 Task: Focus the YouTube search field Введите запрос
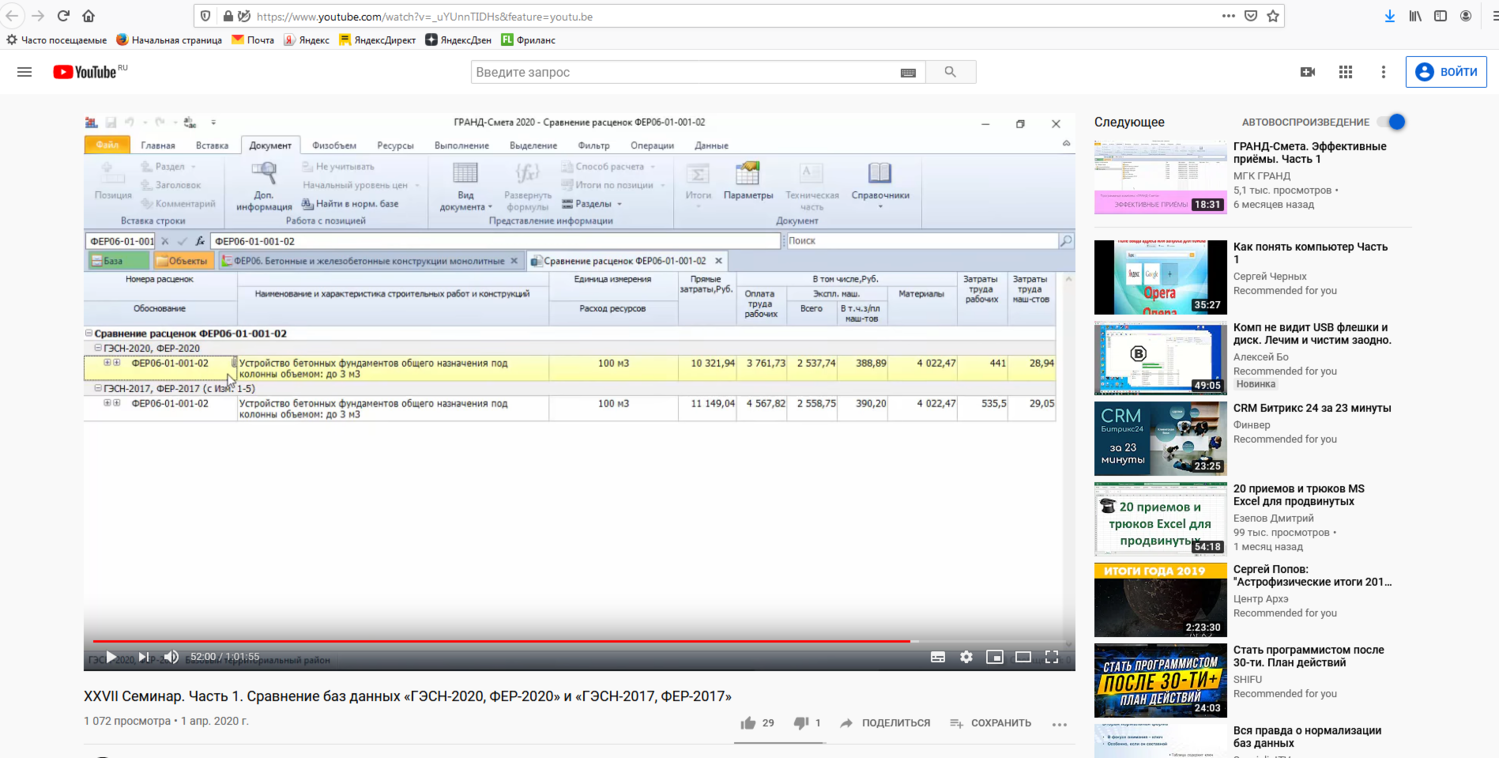pyautogui.click(x=685, y=72)
